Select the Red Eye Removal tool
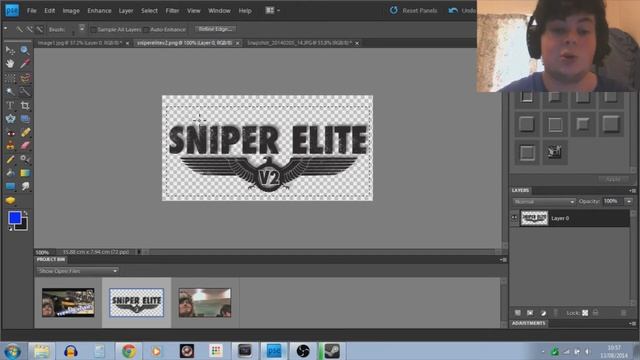Screen dimensions: 640x360 (10, 133)
